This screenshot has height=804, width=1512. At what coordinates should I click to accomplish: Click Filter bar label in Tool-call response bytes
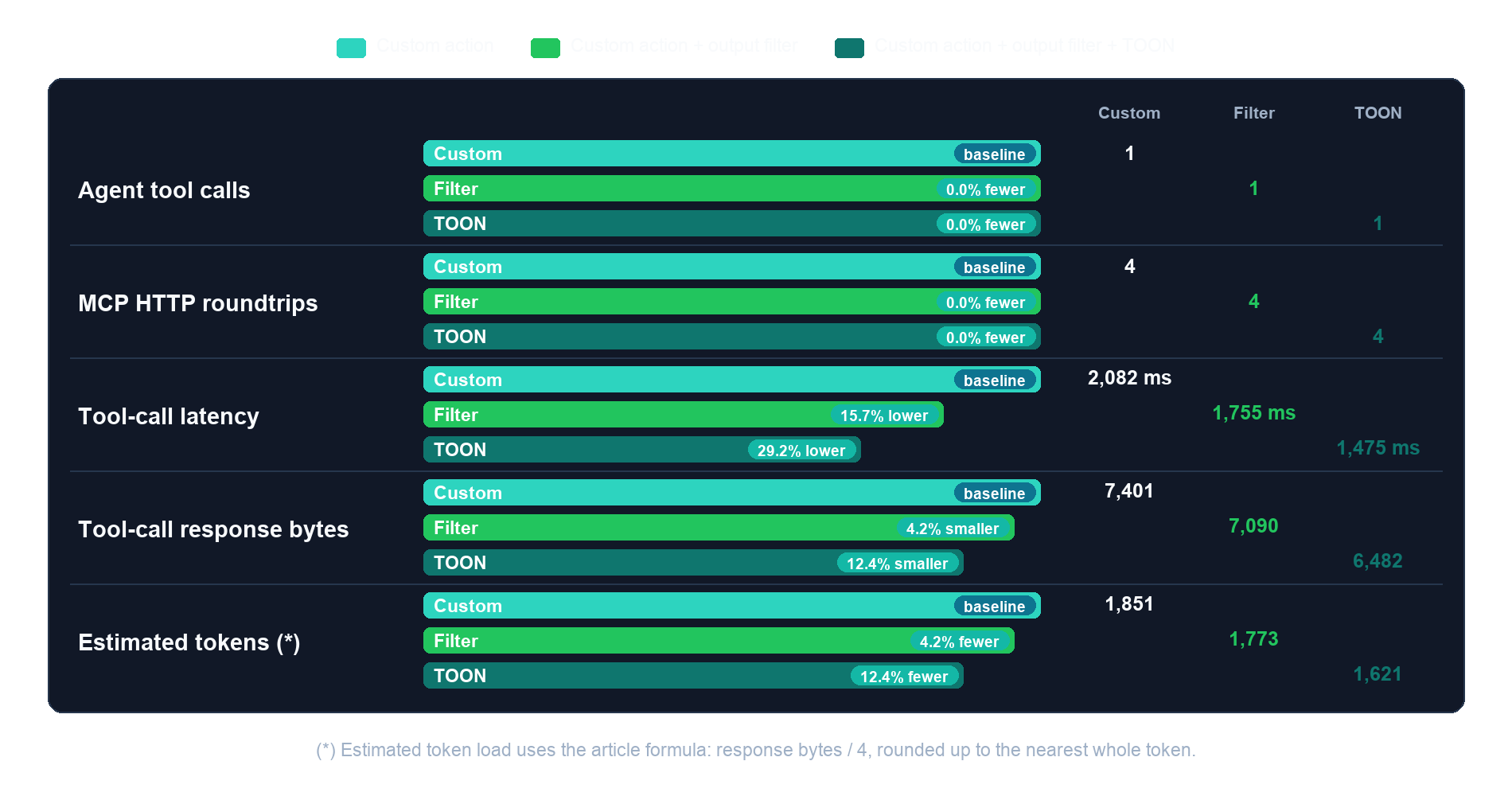coord(456,528)
